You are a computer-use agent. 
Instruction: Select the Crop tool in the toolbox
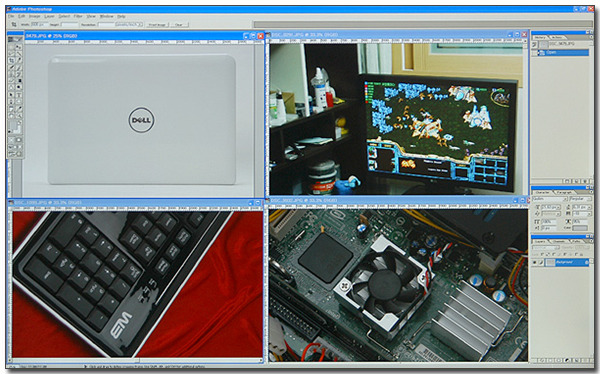click(11, 60)
